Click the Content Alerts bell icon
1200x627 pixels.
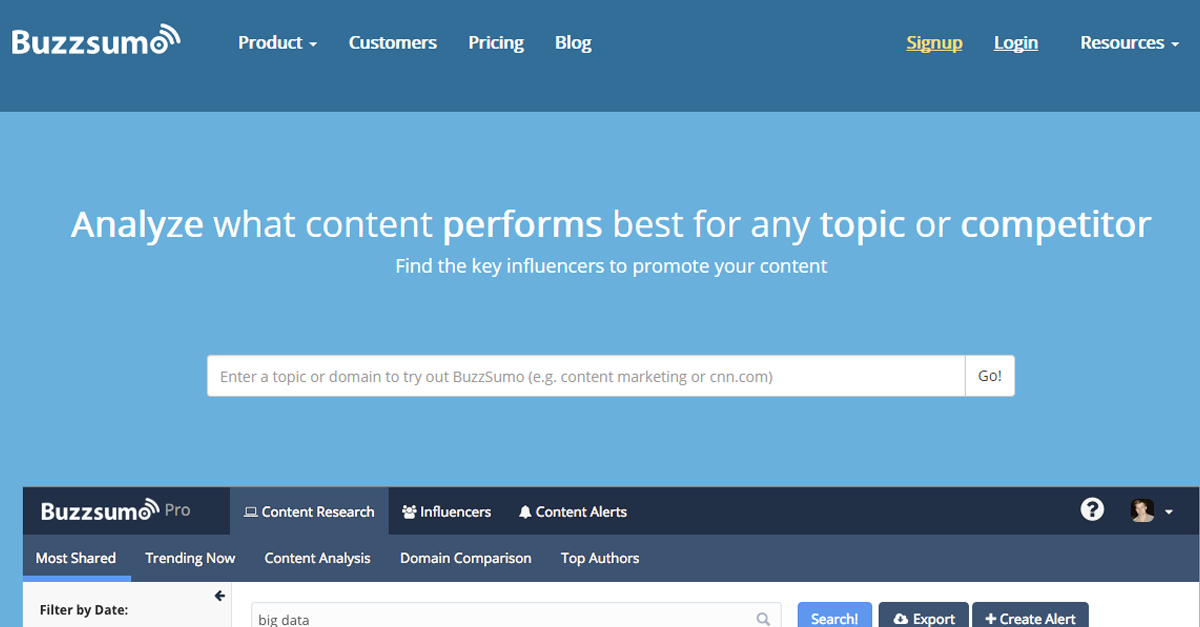(x=524, y=511)
